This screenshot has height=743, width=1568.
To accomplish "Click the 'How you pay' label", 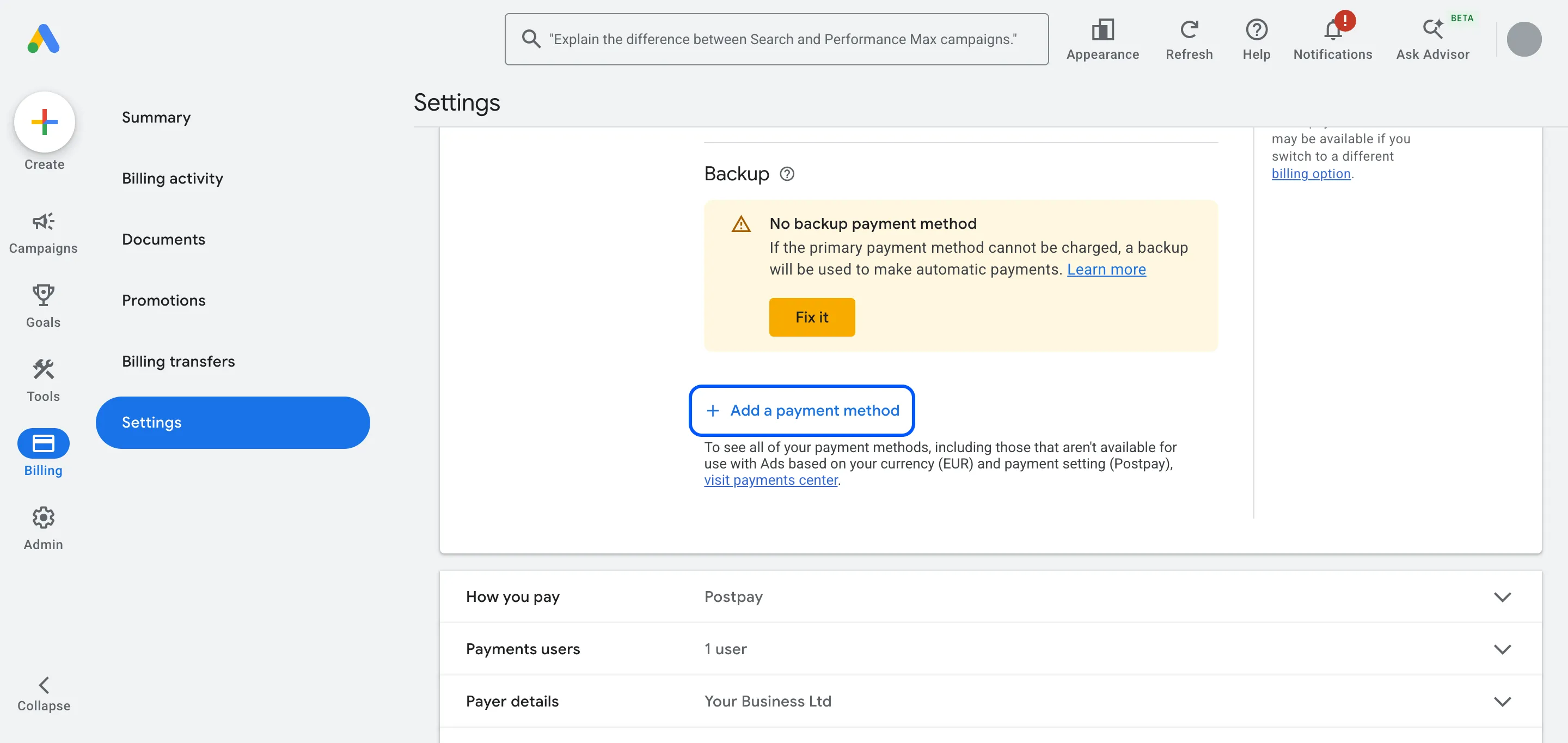I will coord(512,597).
